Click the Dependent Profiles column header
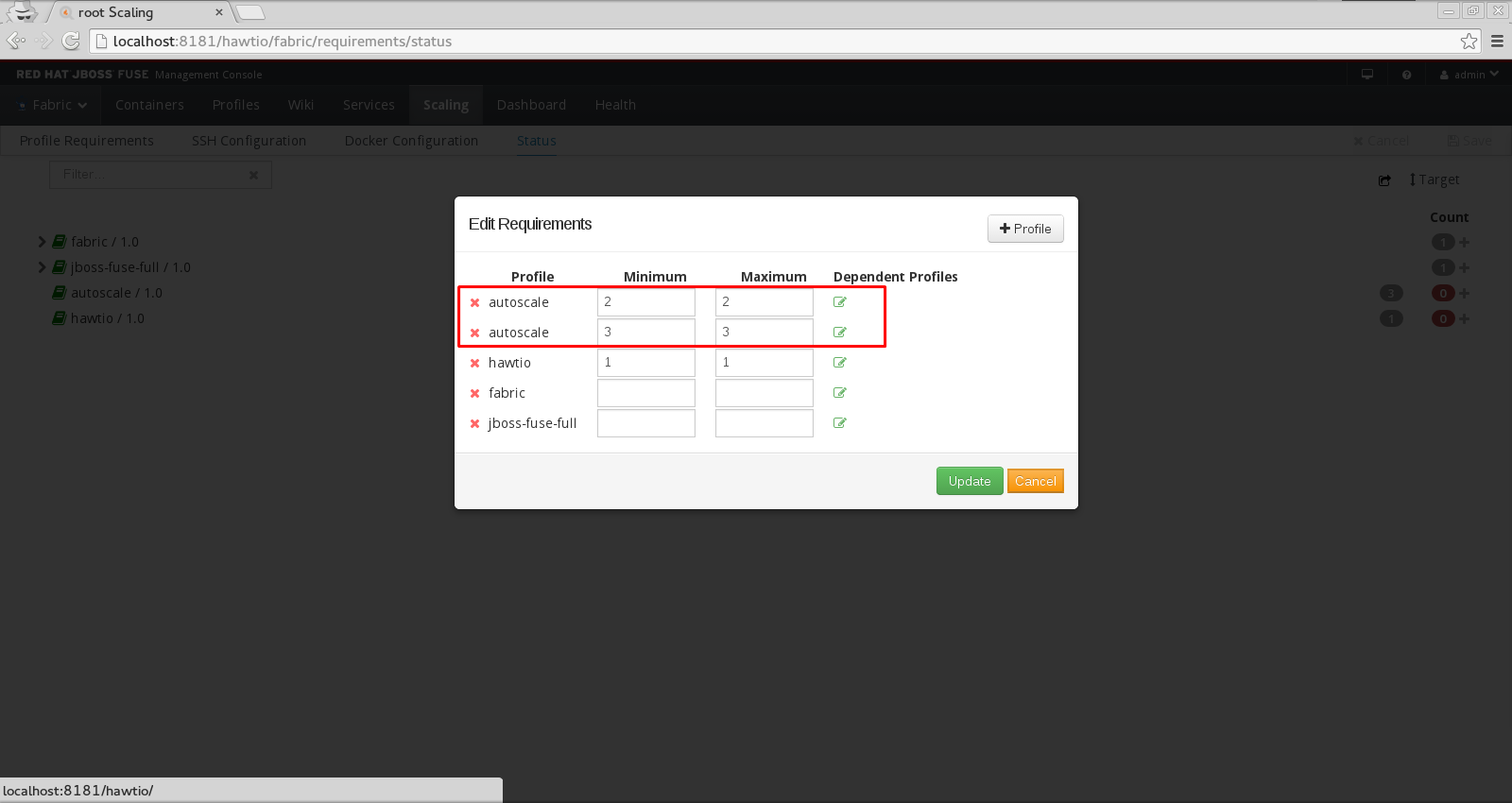The image size is (1512, 803). pos(896,277)
